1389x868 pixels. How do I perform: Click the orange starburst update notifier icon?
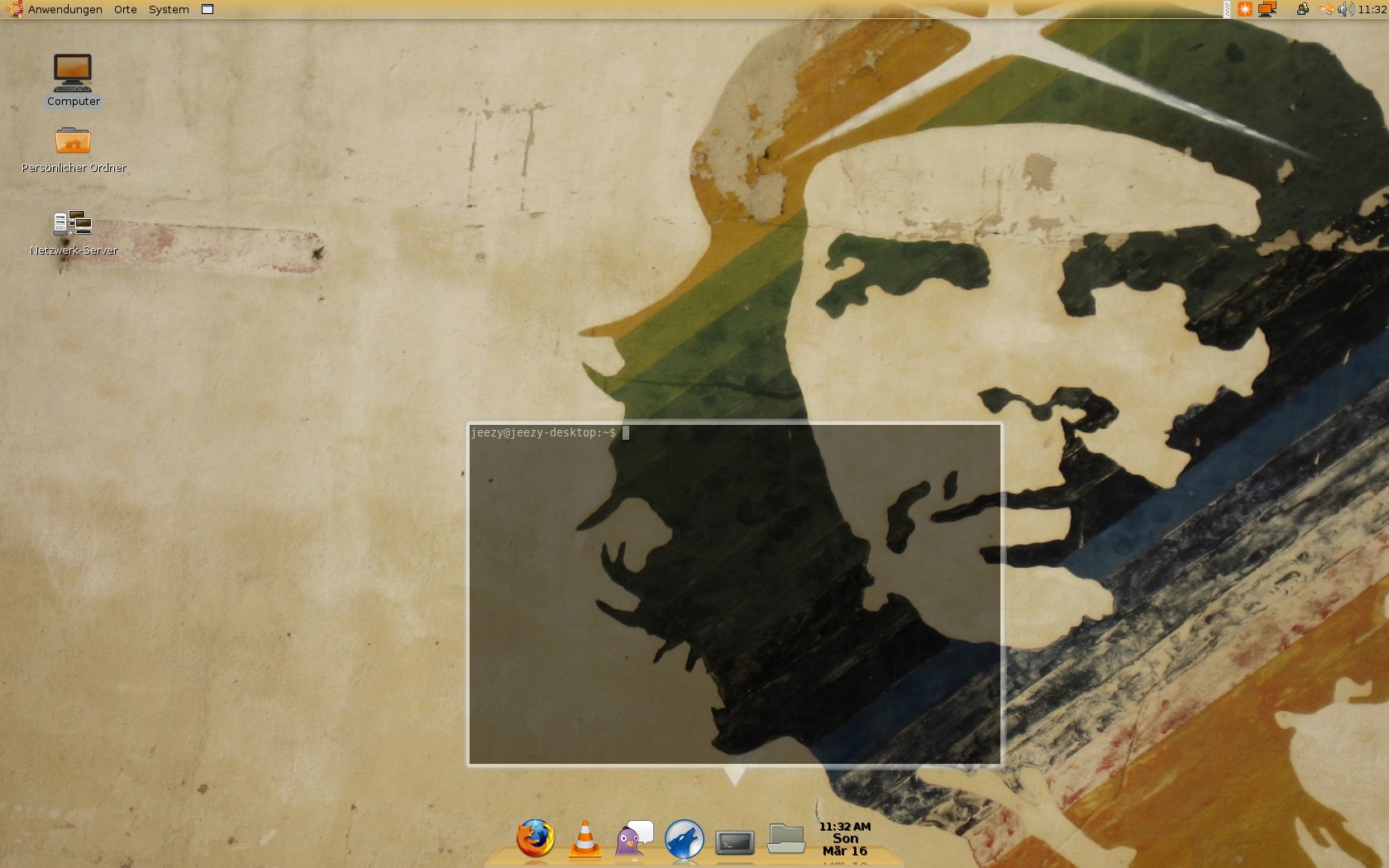coord(1244,9)
